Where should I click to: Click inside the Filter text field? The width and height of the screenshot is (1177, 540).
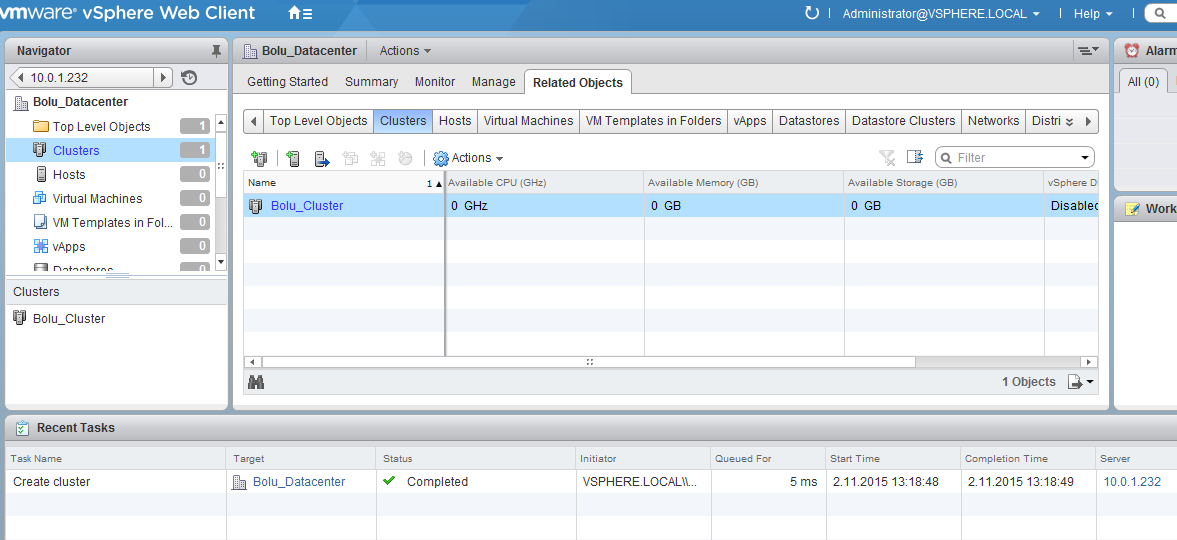pyautogui.click(x=1013, y=158)
